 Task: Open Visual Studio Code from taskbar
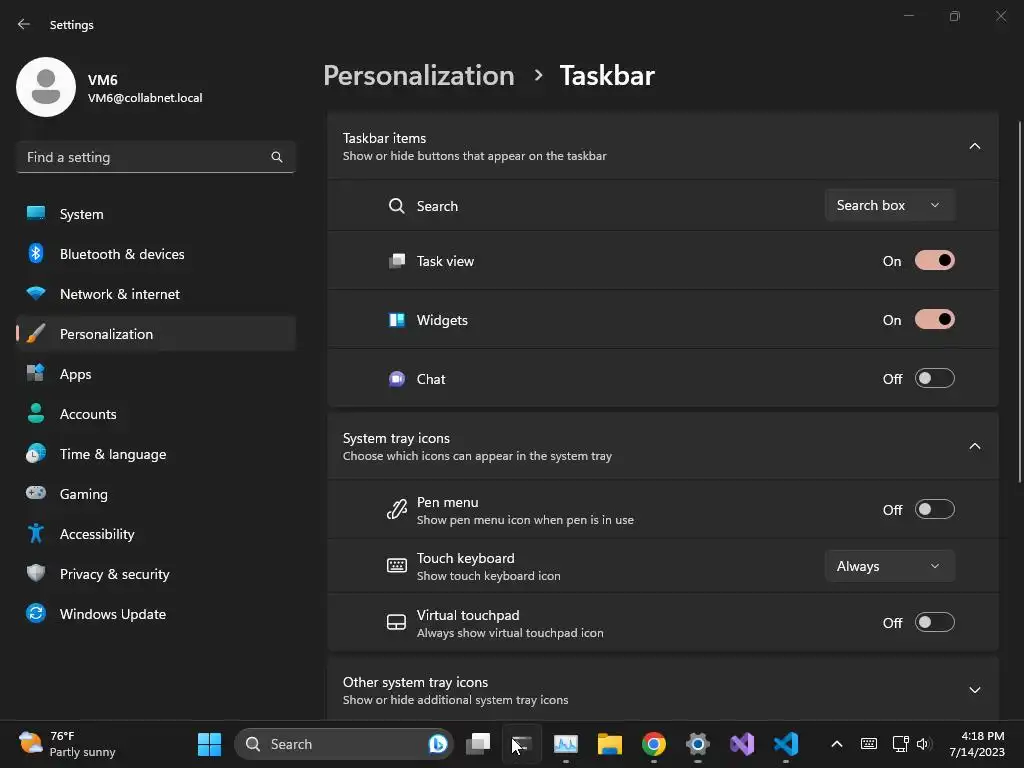[x=786, y=744]
